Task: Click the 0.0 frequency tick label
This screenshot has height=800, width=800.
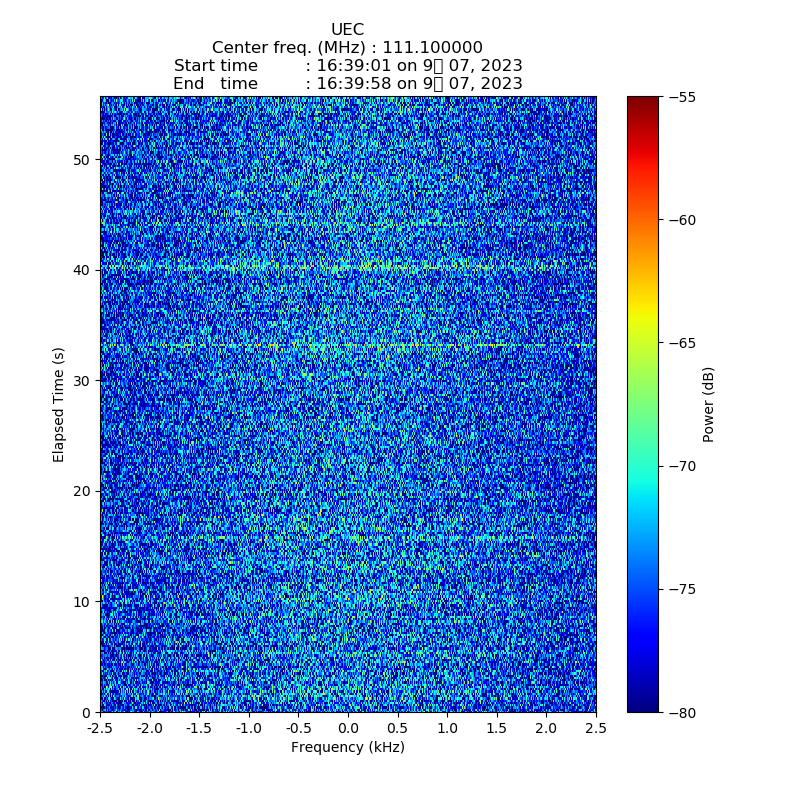Action: click(x=348, y=729)
